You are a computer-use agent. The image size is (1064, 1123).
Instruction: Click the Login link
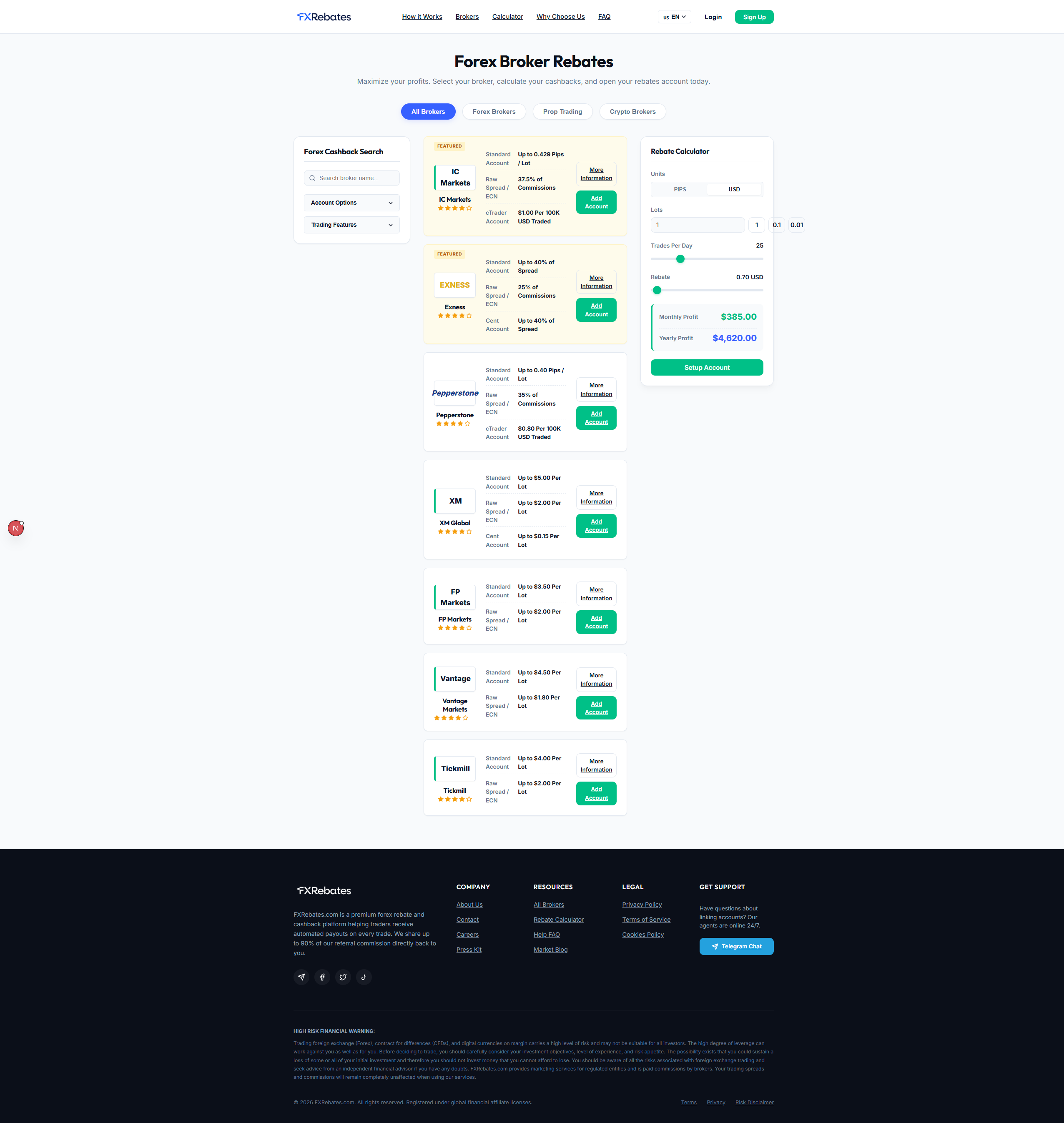click(x=713, y=17)
